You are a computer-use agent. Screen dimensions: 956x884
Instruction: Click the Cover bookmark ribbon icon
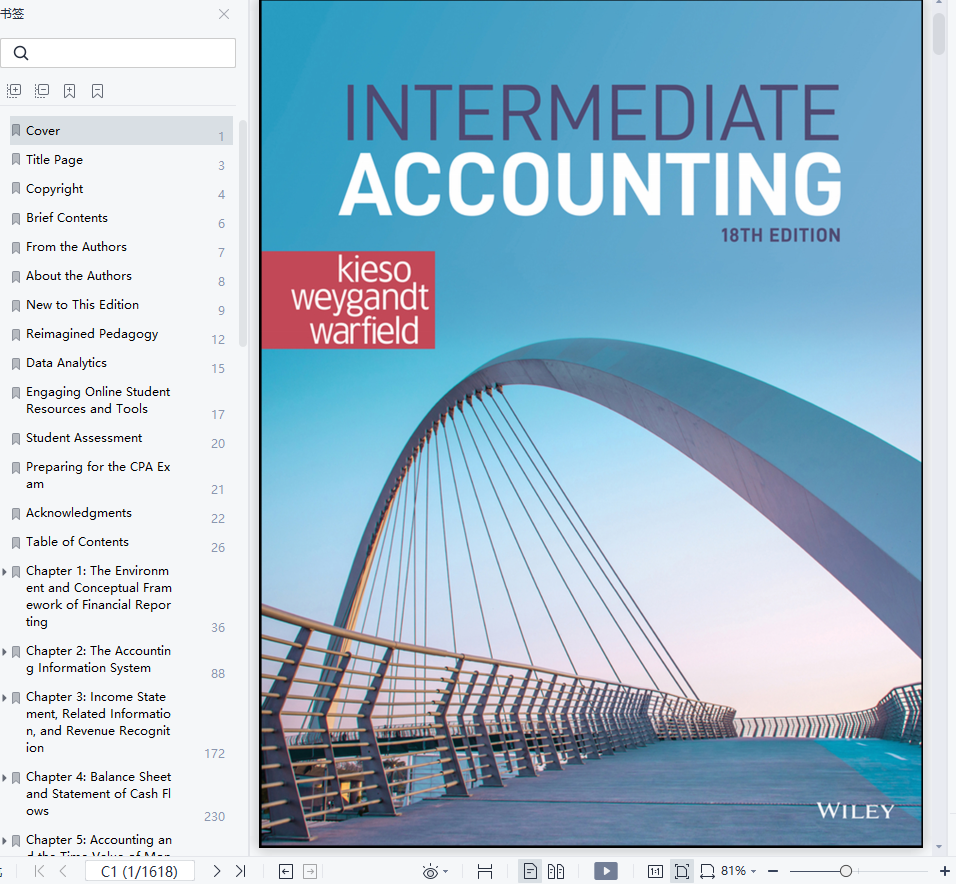(16, 130)
